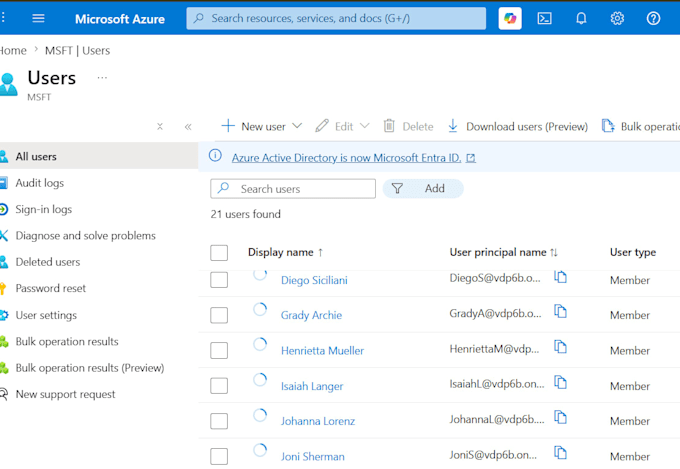680x469 pixels.
Task: Click Microsoft Azure home logo text
Action: pyautogui.click(x=120, y=19)
